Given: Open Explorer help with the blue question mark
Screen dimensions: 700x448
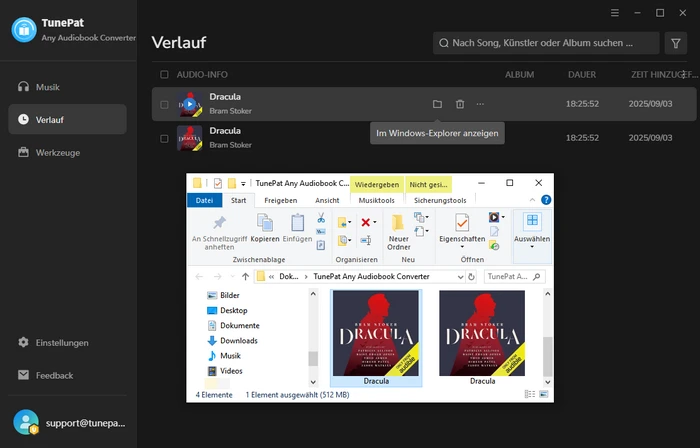Looking at the screenshot, I should [546, 200].
